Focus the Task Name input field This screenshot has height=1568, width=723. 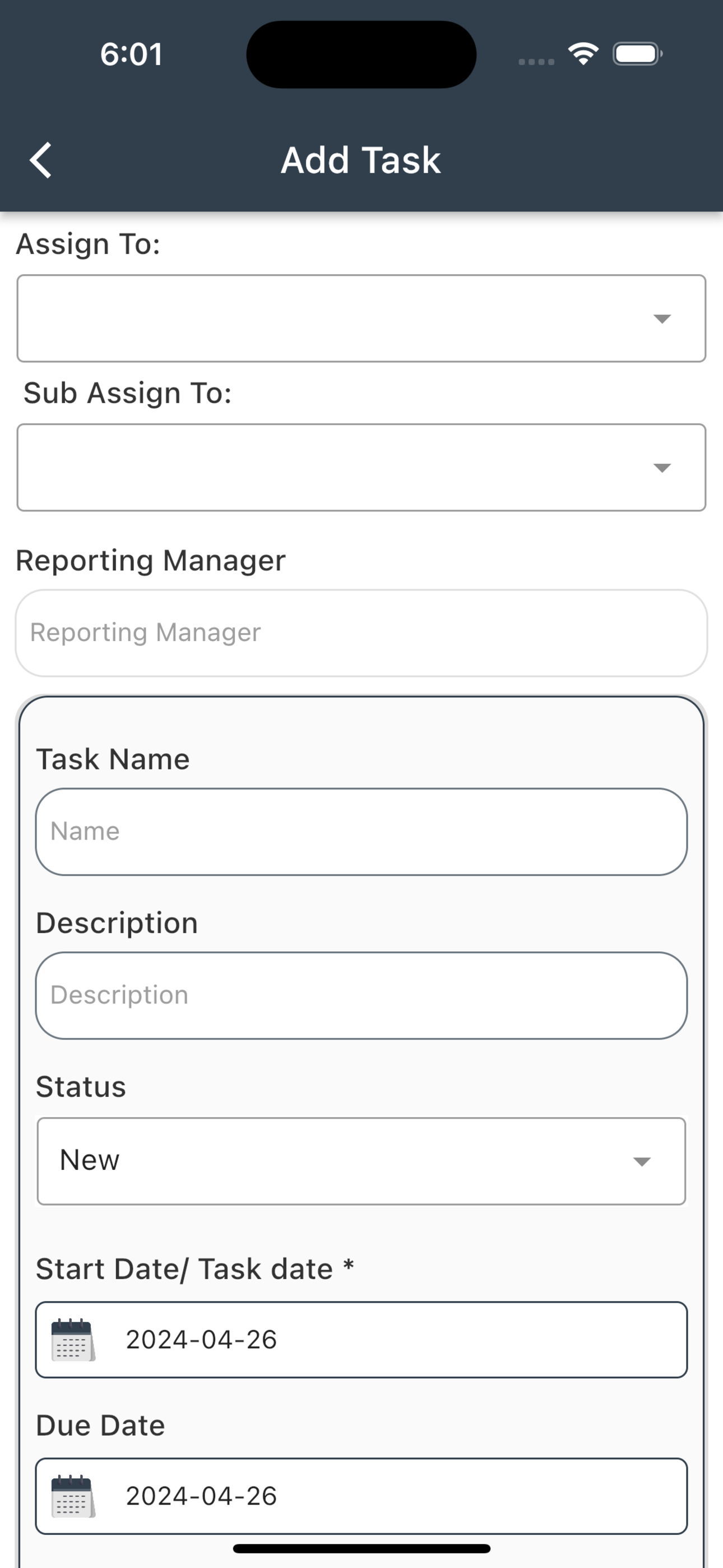click(361, 832)
